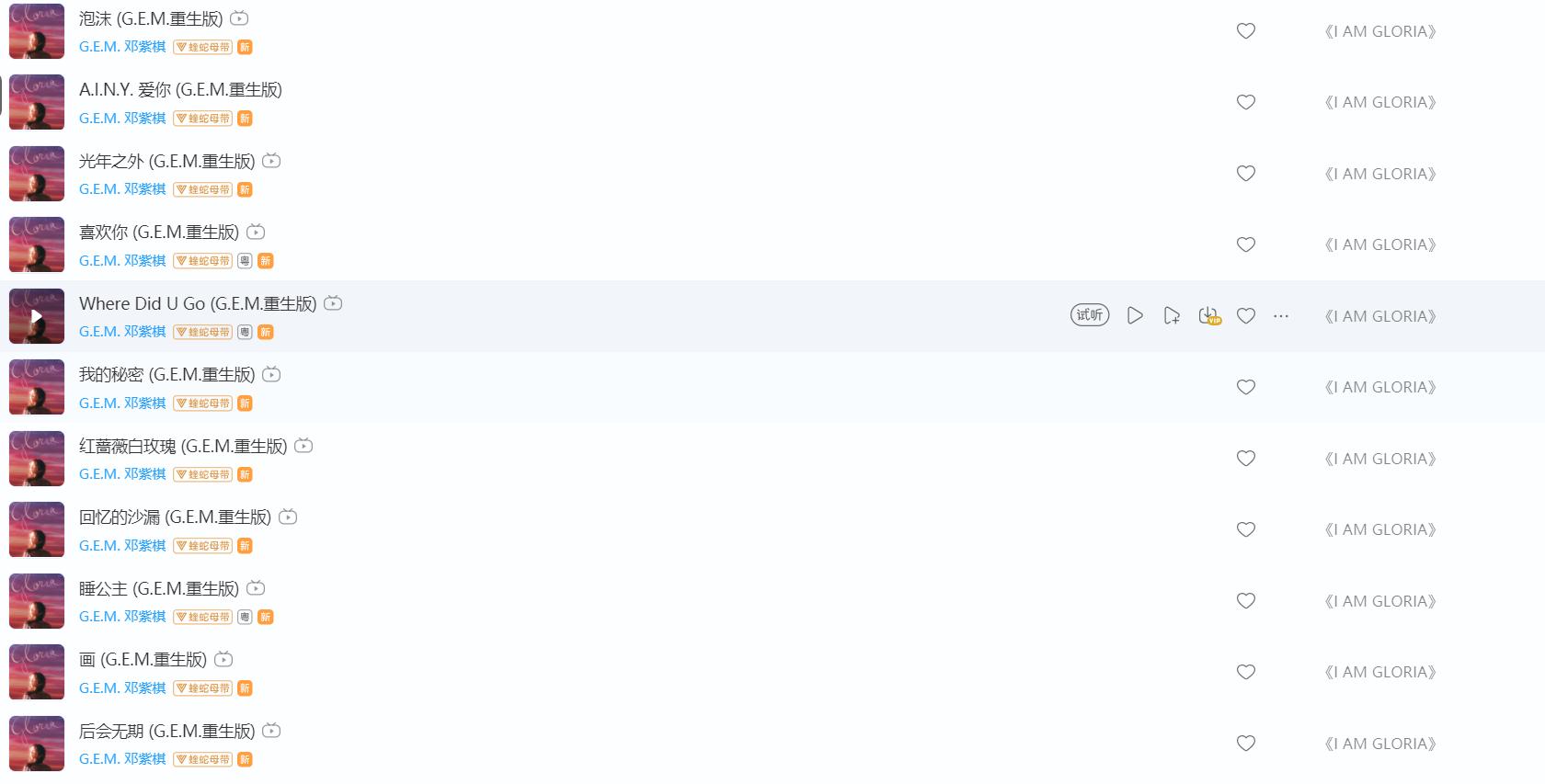
Task: Click the 试听 preview button
Action: (x=1090, y=315)
